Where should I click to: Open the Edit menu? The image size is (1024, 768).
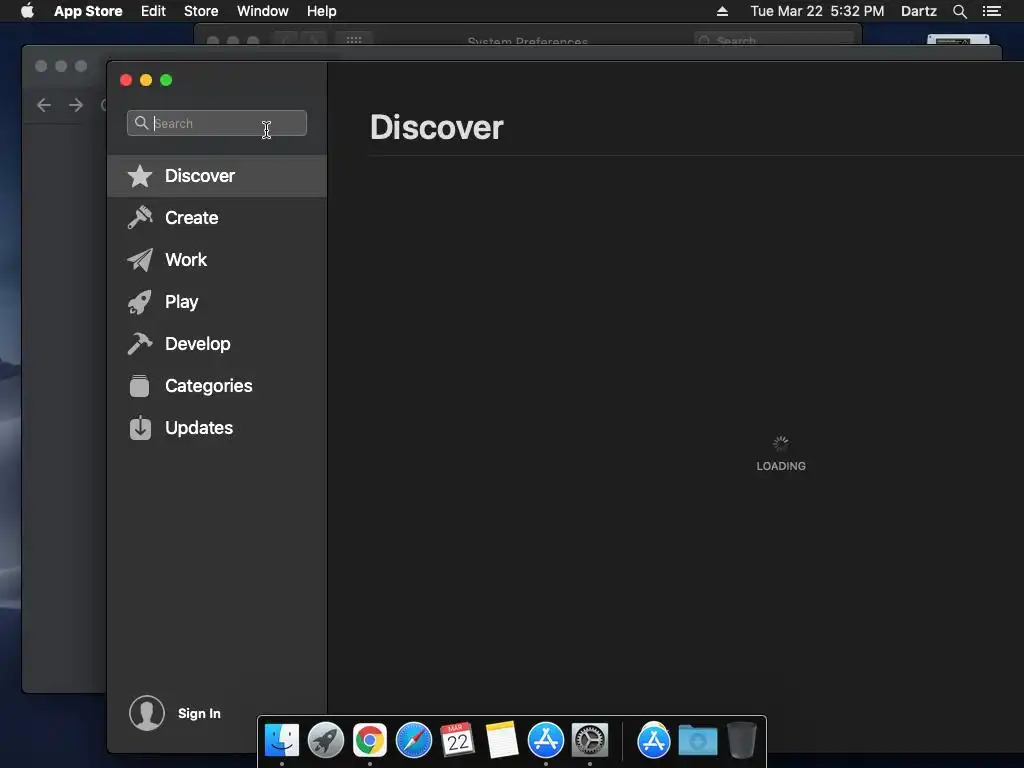(x=153, y=11)
